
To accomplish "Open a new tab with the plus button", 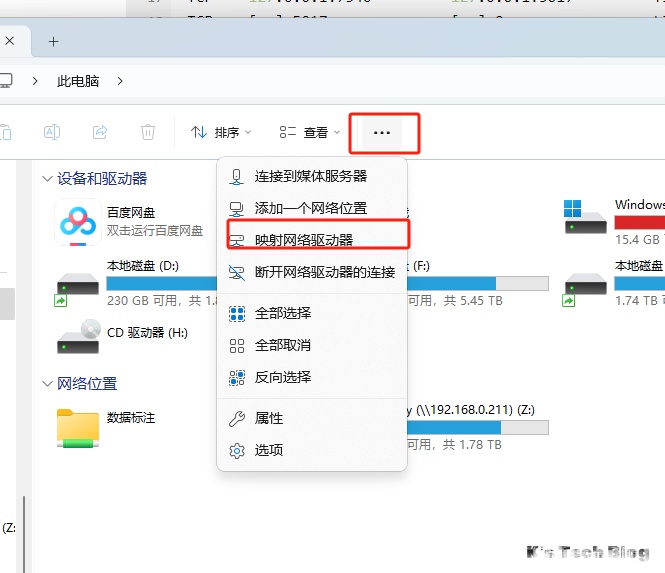I will 54,41.
